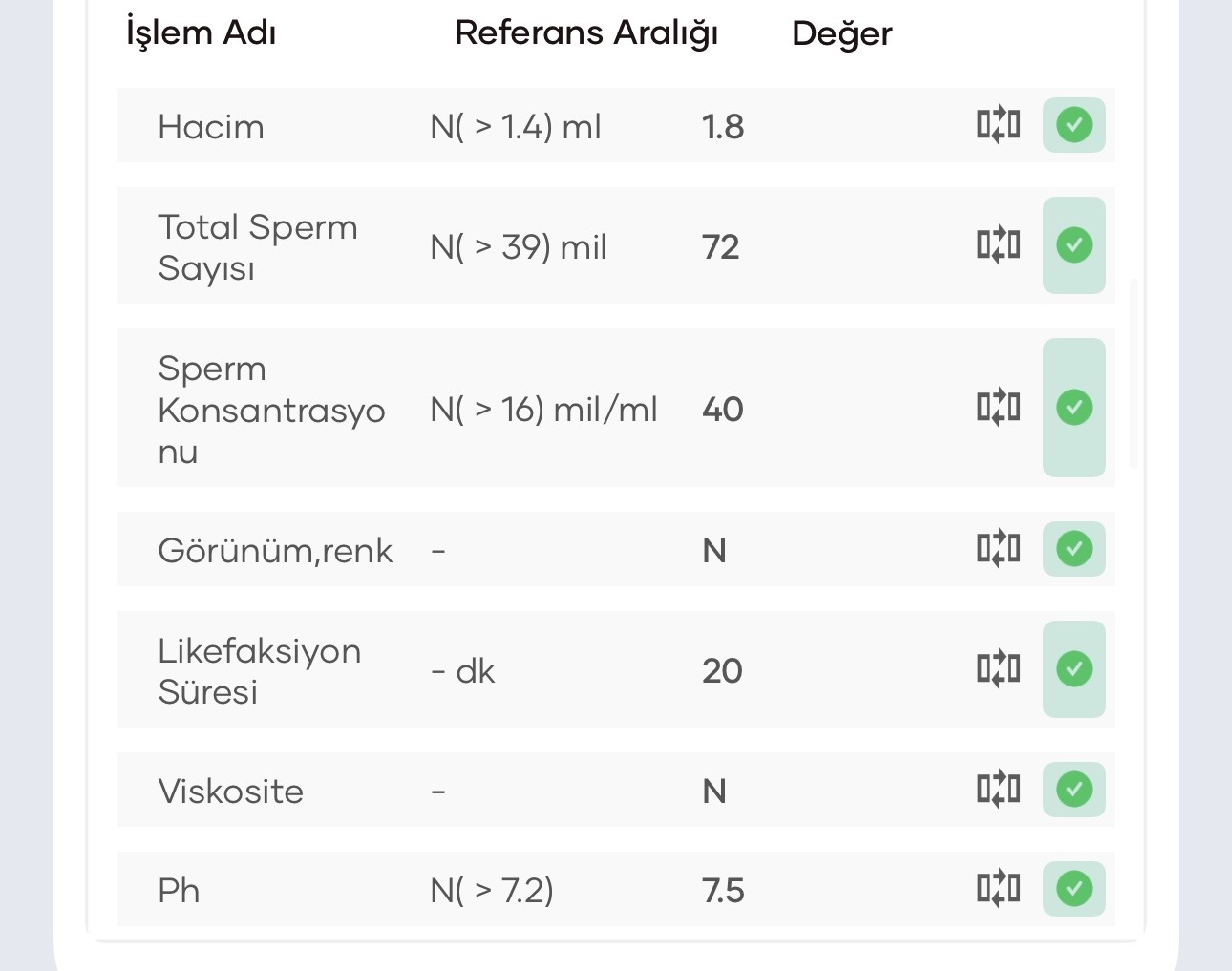
Task: Open compare icon in Hacim row
Action: pos(998,125)
